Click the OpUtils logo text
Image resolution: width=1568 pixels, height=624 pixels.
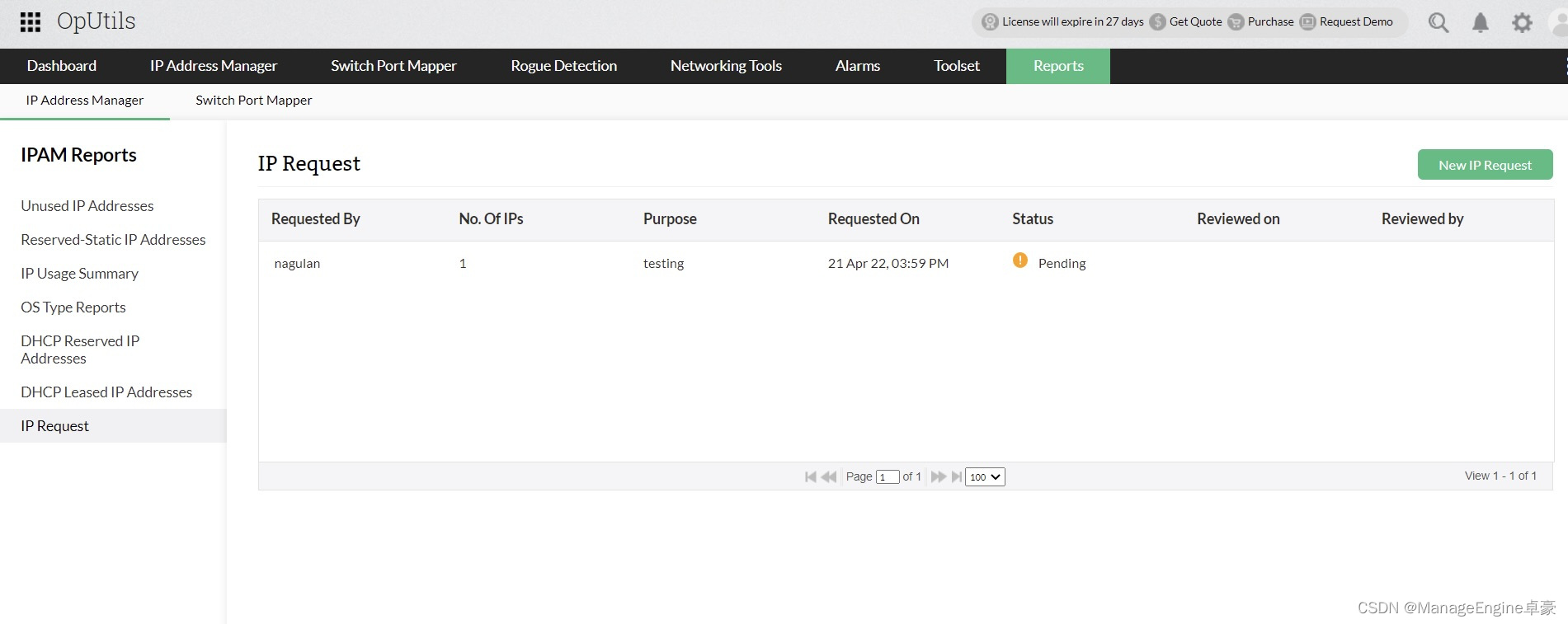(96, 22)
